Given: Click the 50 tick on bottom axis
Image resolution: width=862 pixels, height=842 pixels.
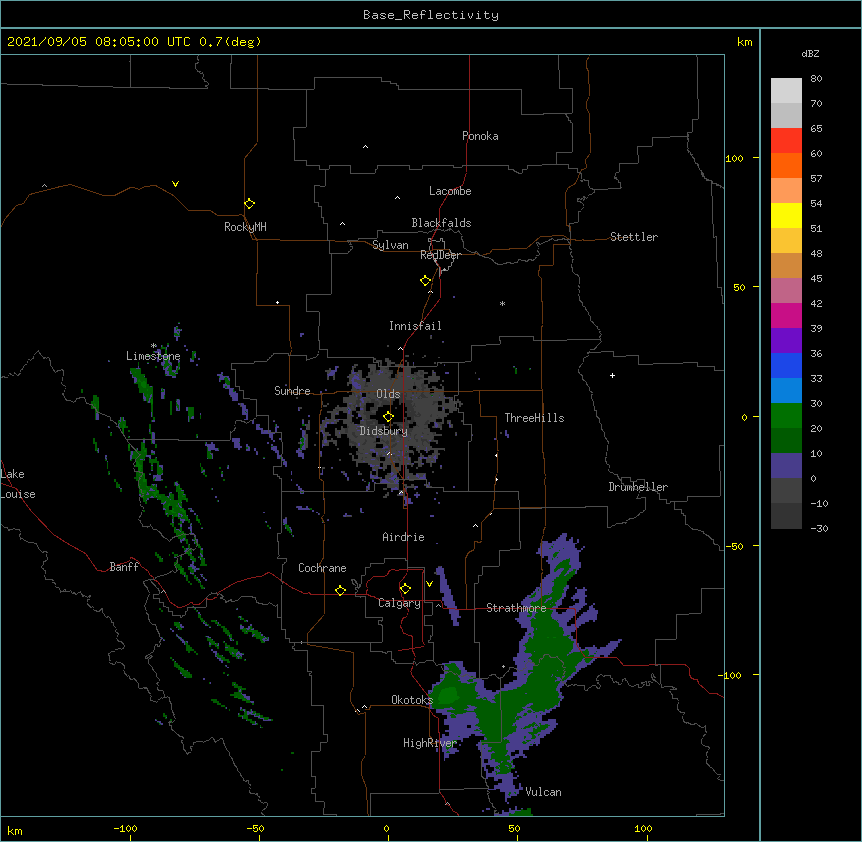Looking at the screenshot, I should click(514, 828).
